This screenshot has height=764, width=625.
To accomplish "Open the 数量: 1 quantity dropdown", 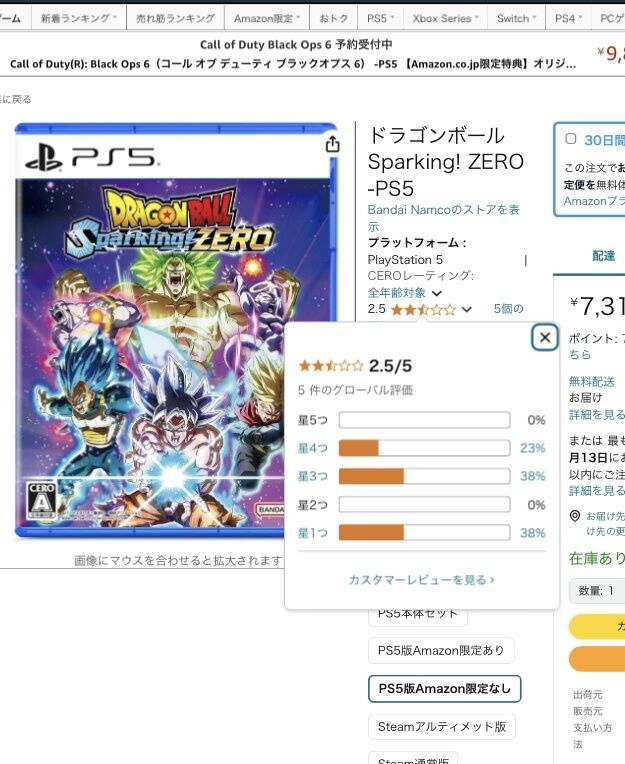I will [x=598, y=591].
